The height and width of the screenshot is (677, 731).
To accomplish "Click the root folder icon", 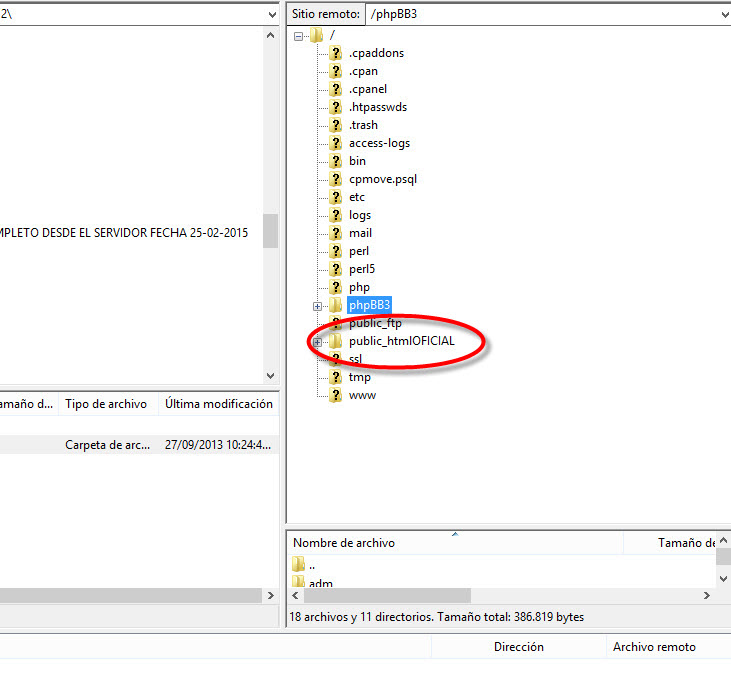I will (x=317, y=35).
